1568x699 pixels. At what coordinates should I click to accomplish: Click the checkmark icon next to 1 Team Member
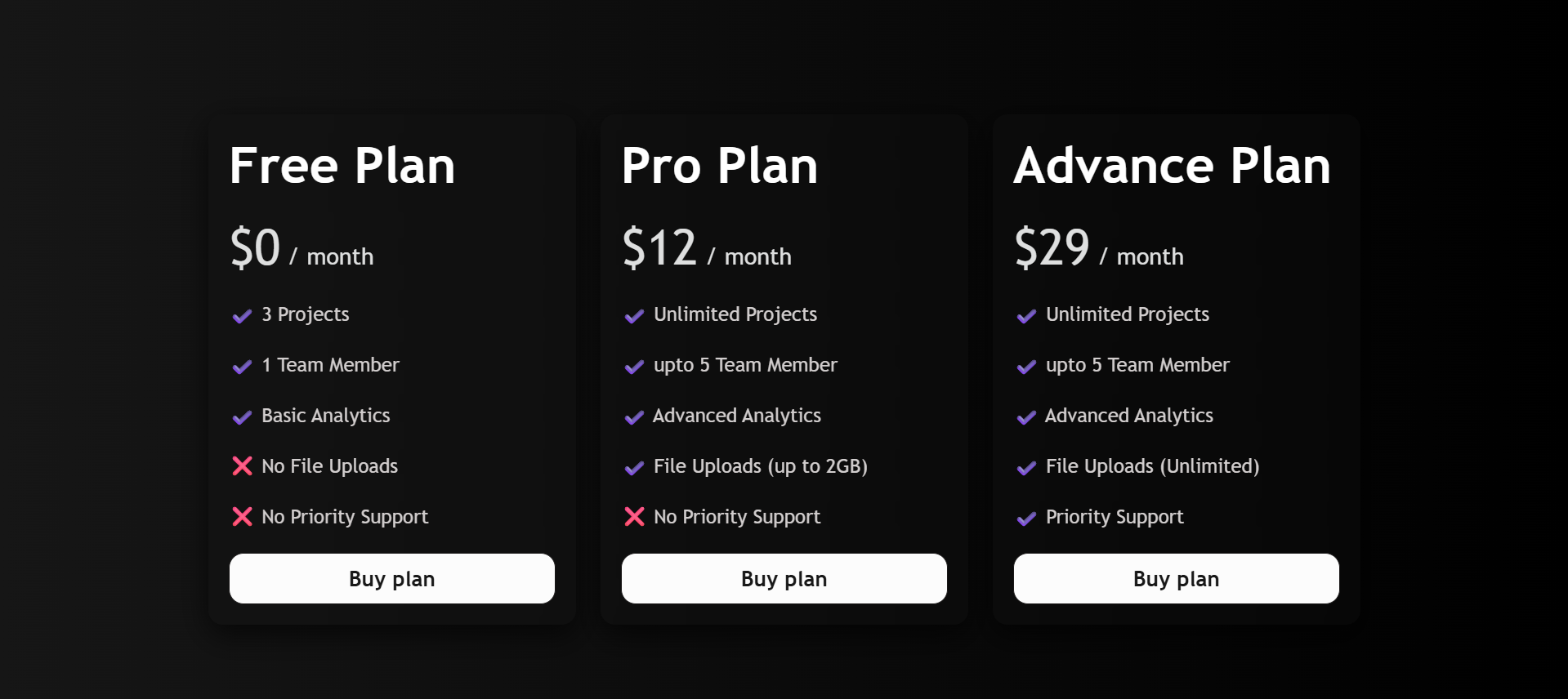242,367
